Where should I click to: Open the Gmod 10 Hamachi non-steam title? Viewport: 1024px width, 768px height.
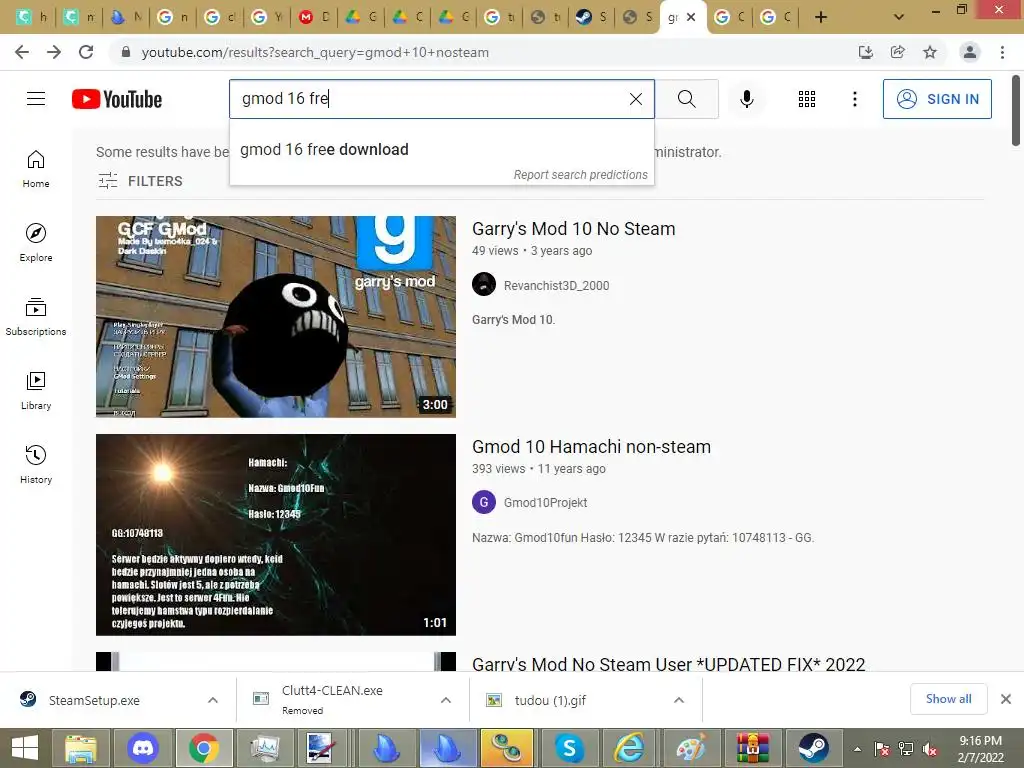(x=591, y=447)
